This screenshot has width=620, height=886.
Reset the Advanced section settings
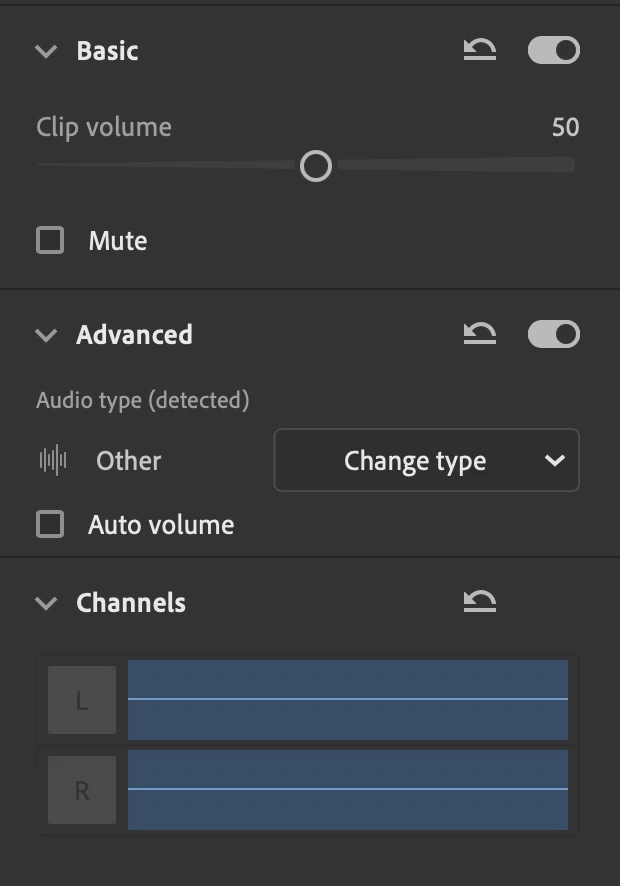[x=480, y=333]
